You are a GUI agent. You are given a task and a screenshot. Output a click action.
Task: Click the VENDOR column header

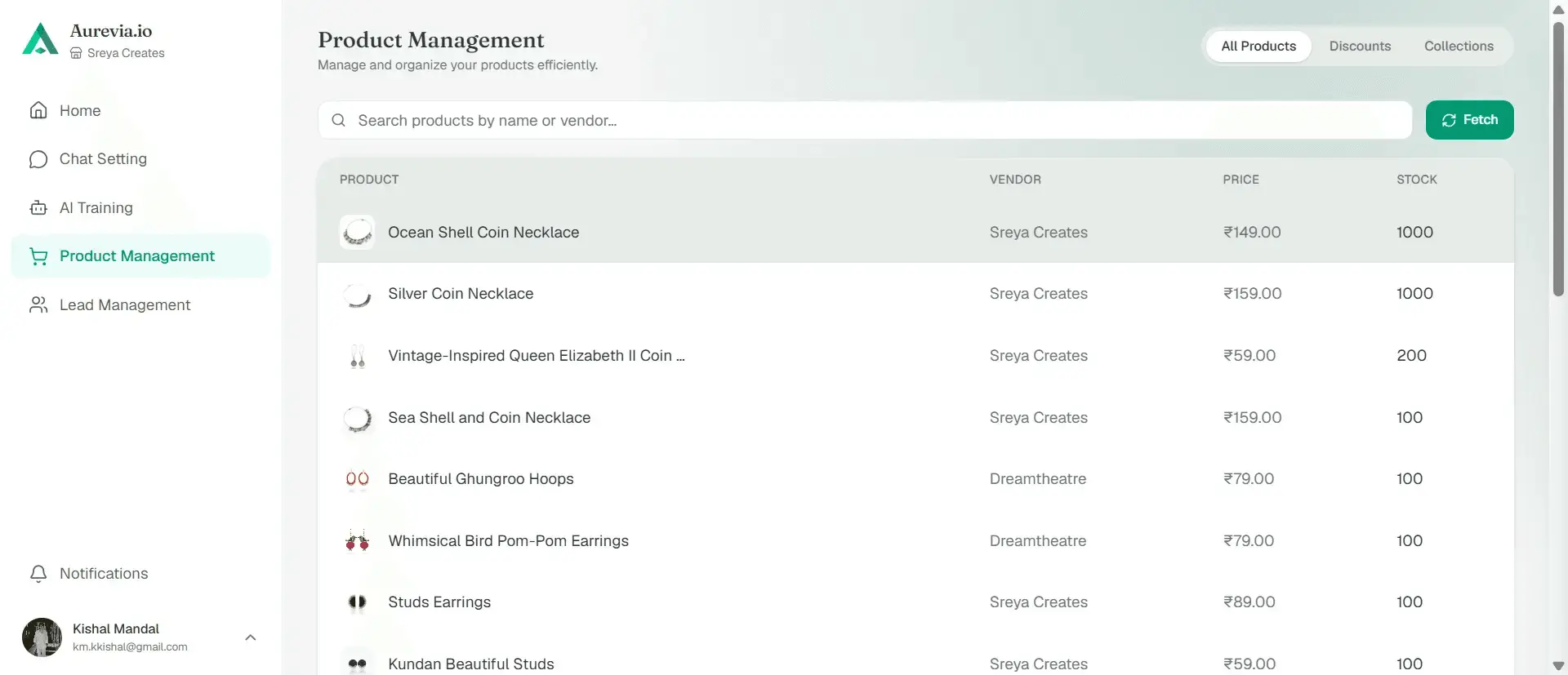tap(1015, 180)
